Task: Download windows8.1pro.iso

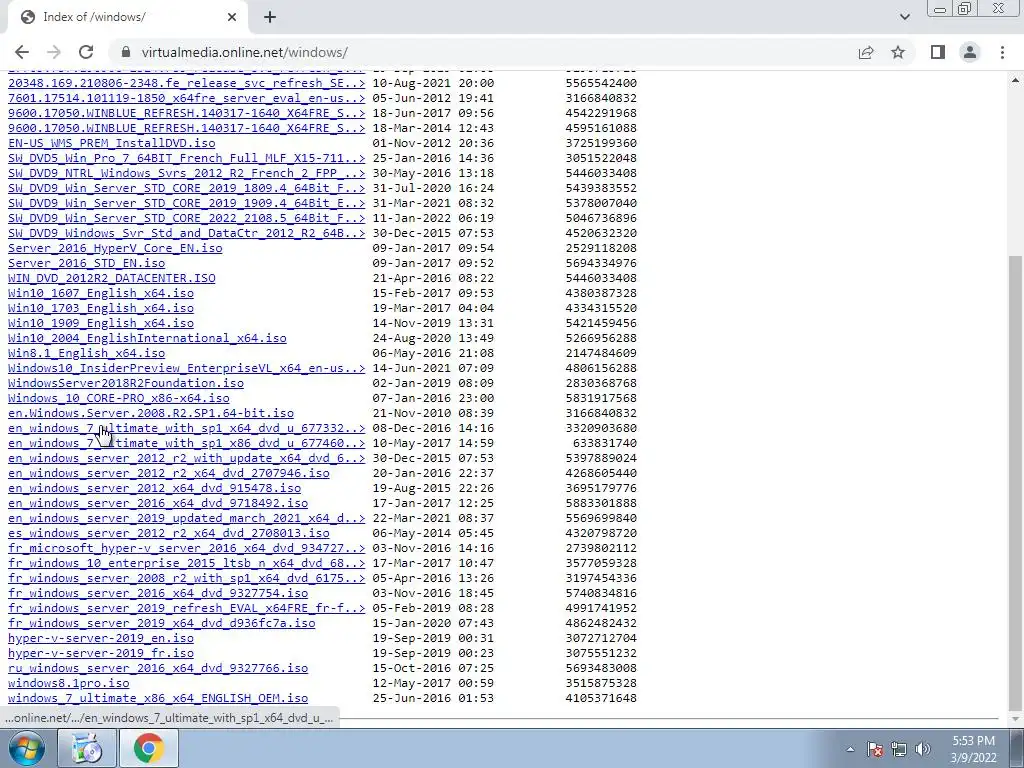Action: tap(69, 684)
